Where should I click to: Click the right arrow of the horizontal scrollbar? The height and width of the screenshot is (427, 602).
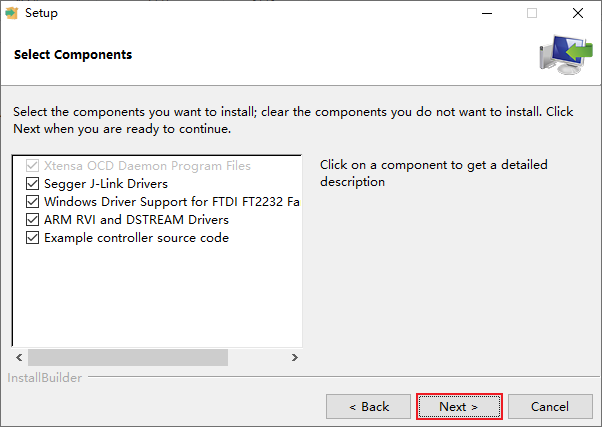pyautogui.click(x=294, y=357)
